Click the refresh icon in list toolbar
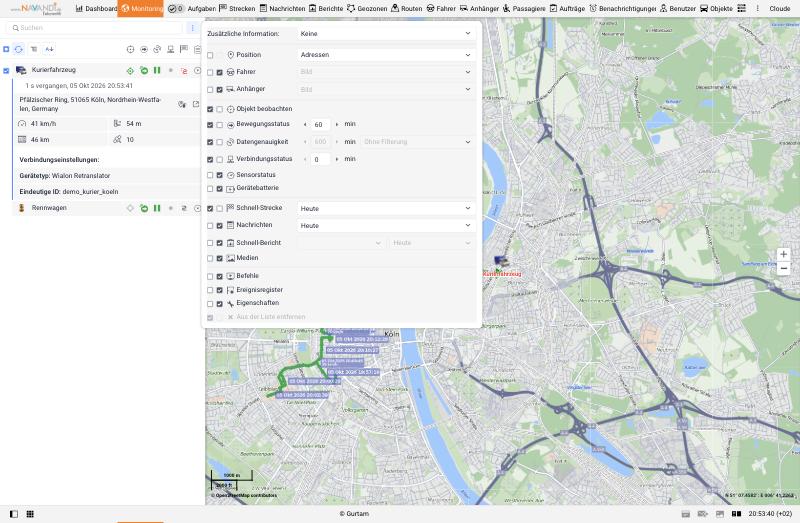The height and width of the screenshot is (523, 800). 19,49
